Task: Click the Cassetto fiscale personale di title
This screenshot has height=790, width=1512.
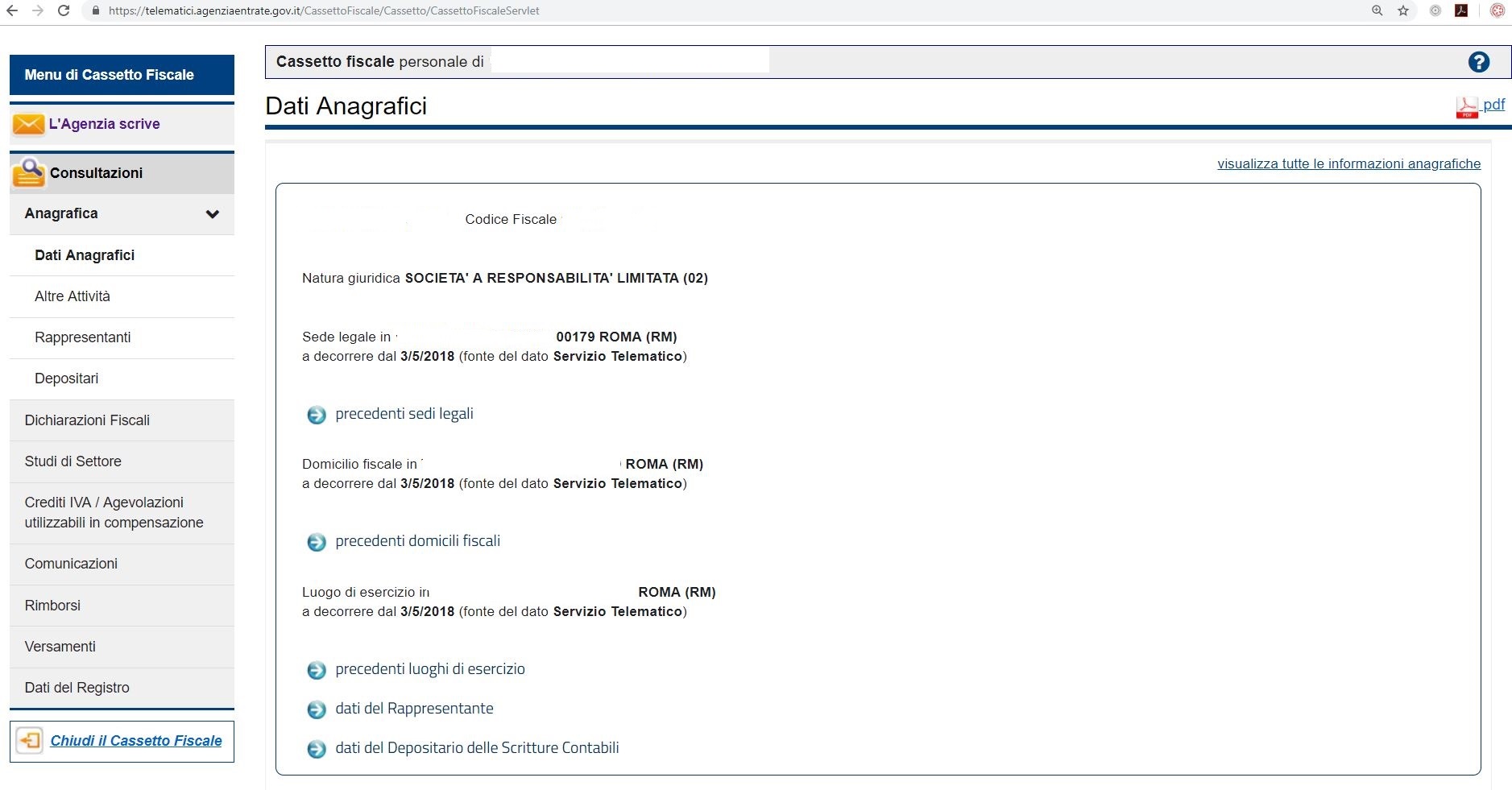Action: (x=380, y=62)
